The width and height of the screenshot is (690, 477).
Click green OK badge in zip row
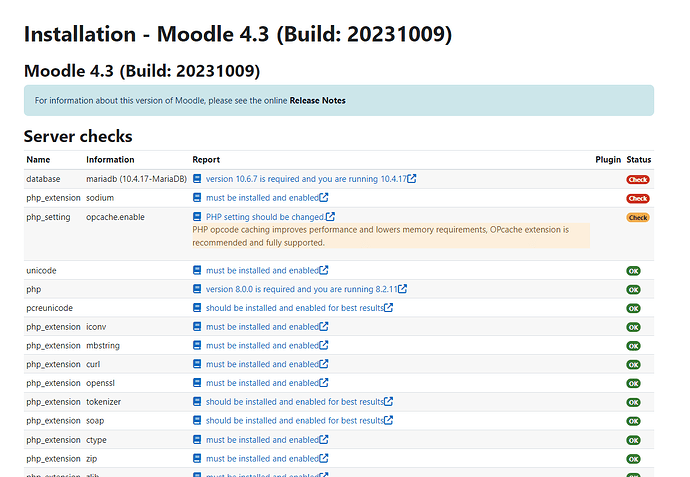(633, 459)
